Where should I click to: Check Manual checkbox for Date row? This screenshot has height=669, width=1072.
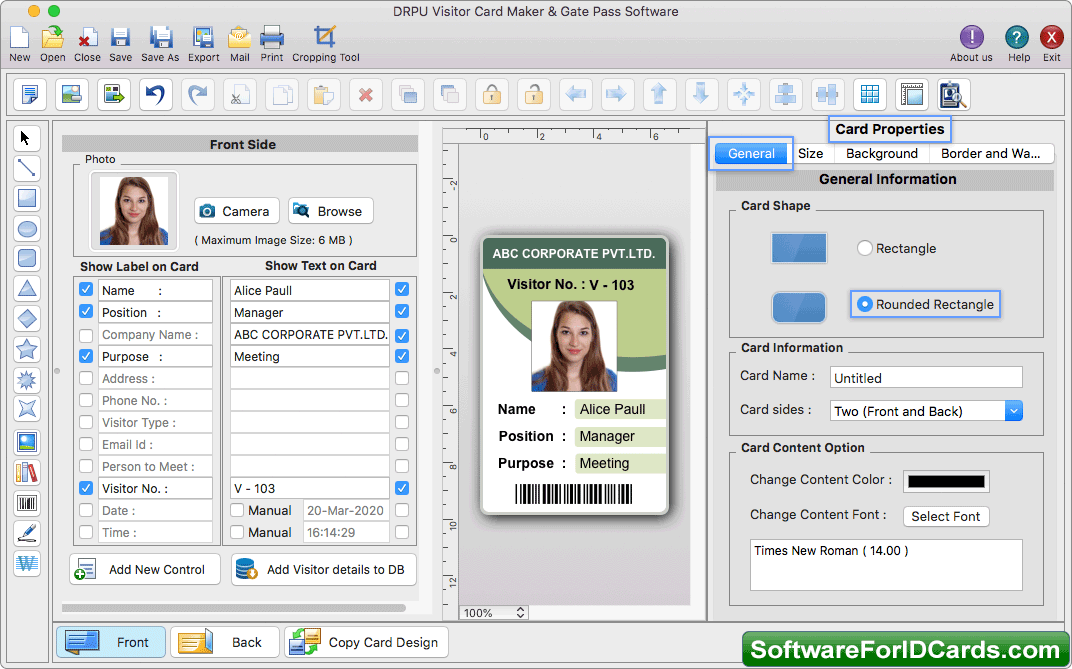coord(237,510)
